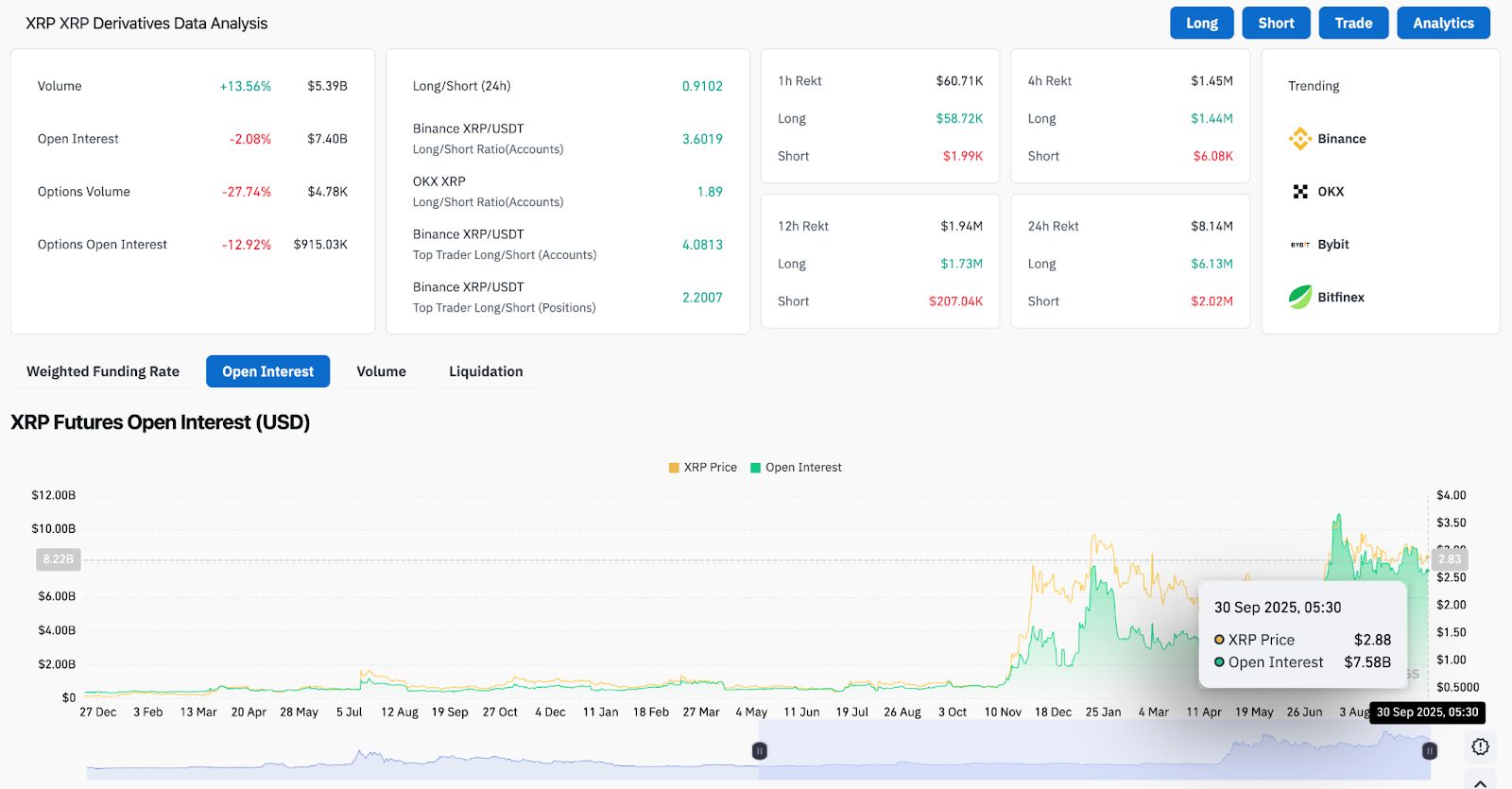Show the Liquidation tab
This screenshot has height=789, width=1512.
point(486,371)
